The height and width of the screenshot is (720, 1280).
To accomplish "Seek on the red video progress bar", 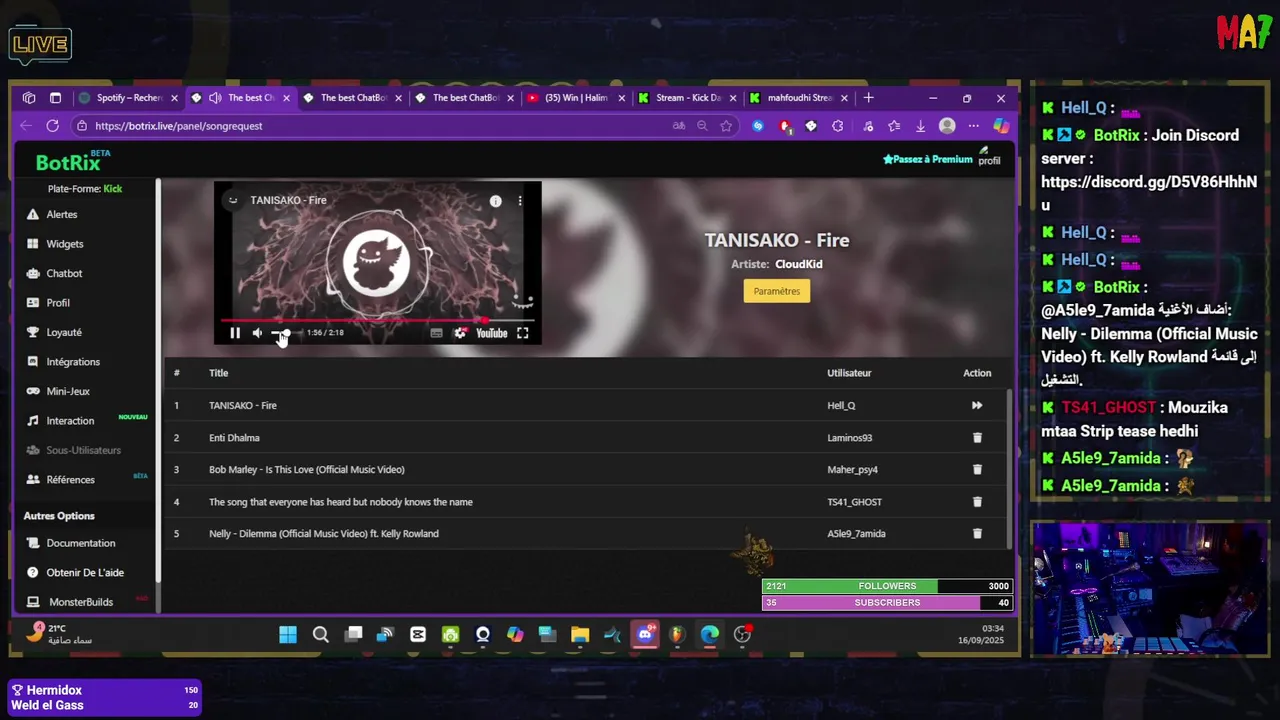I will coord(377,320).
